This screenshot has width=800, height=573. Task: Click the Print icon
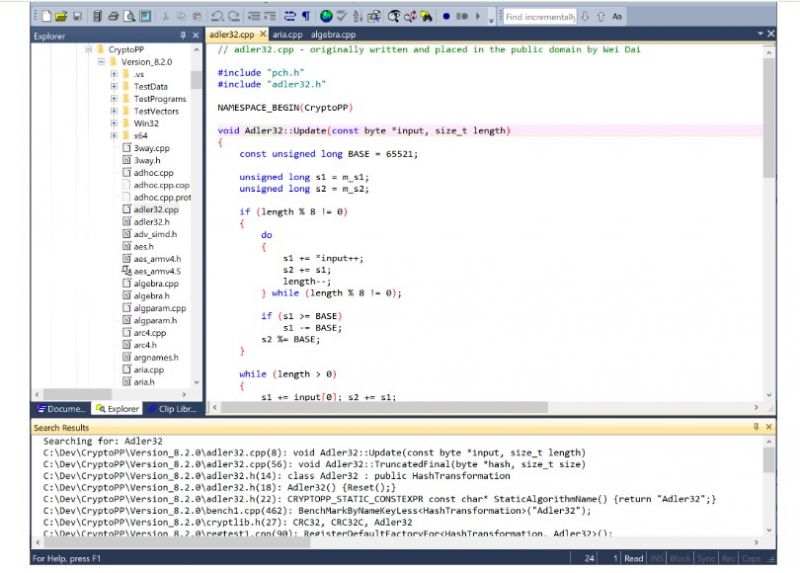click(113, 16)
